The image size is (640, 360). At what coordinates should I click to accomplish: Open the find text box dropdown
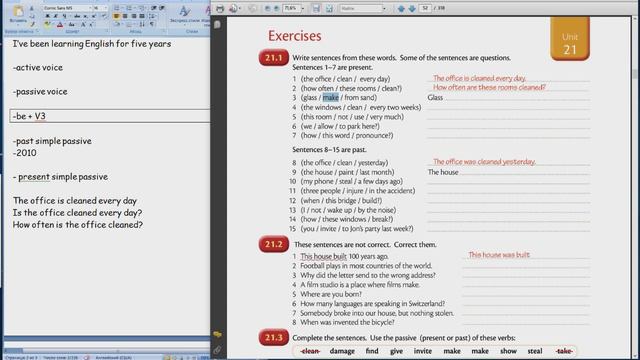tap(384, 8)
